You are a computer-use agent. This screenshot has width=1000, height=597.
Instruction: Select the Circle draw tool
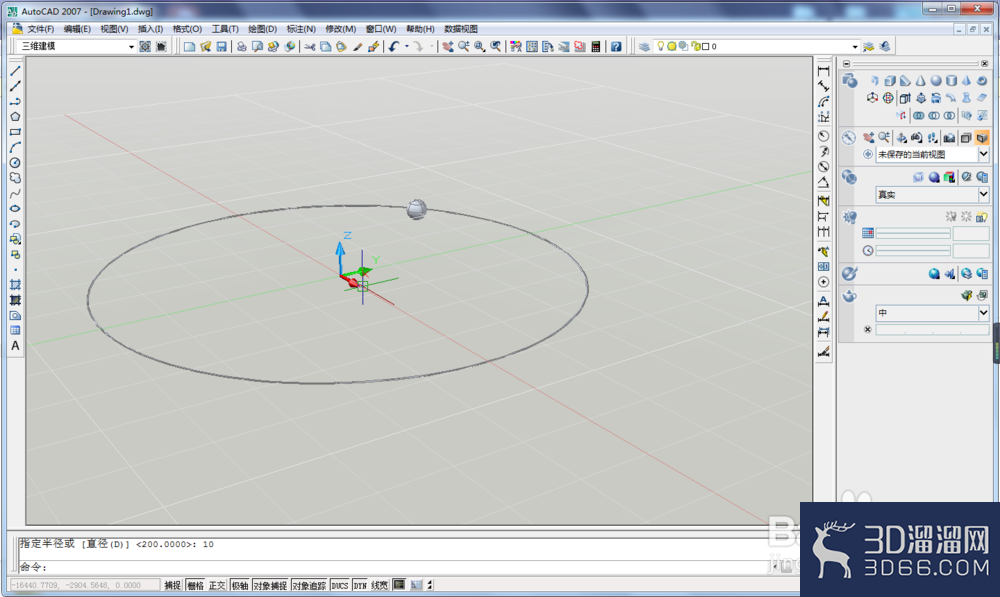pos(15,163)
